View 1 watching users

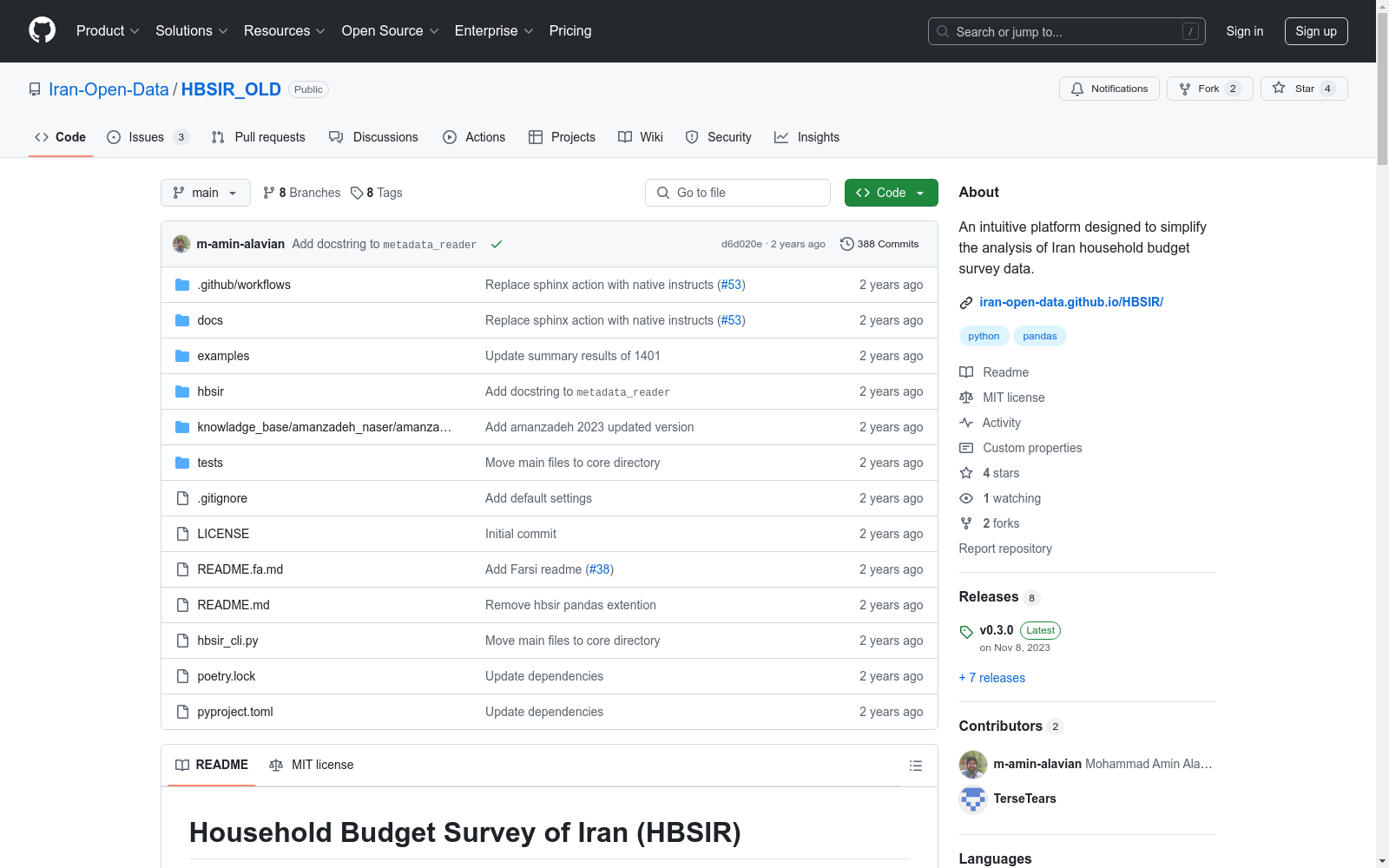tap(1000, 498)
